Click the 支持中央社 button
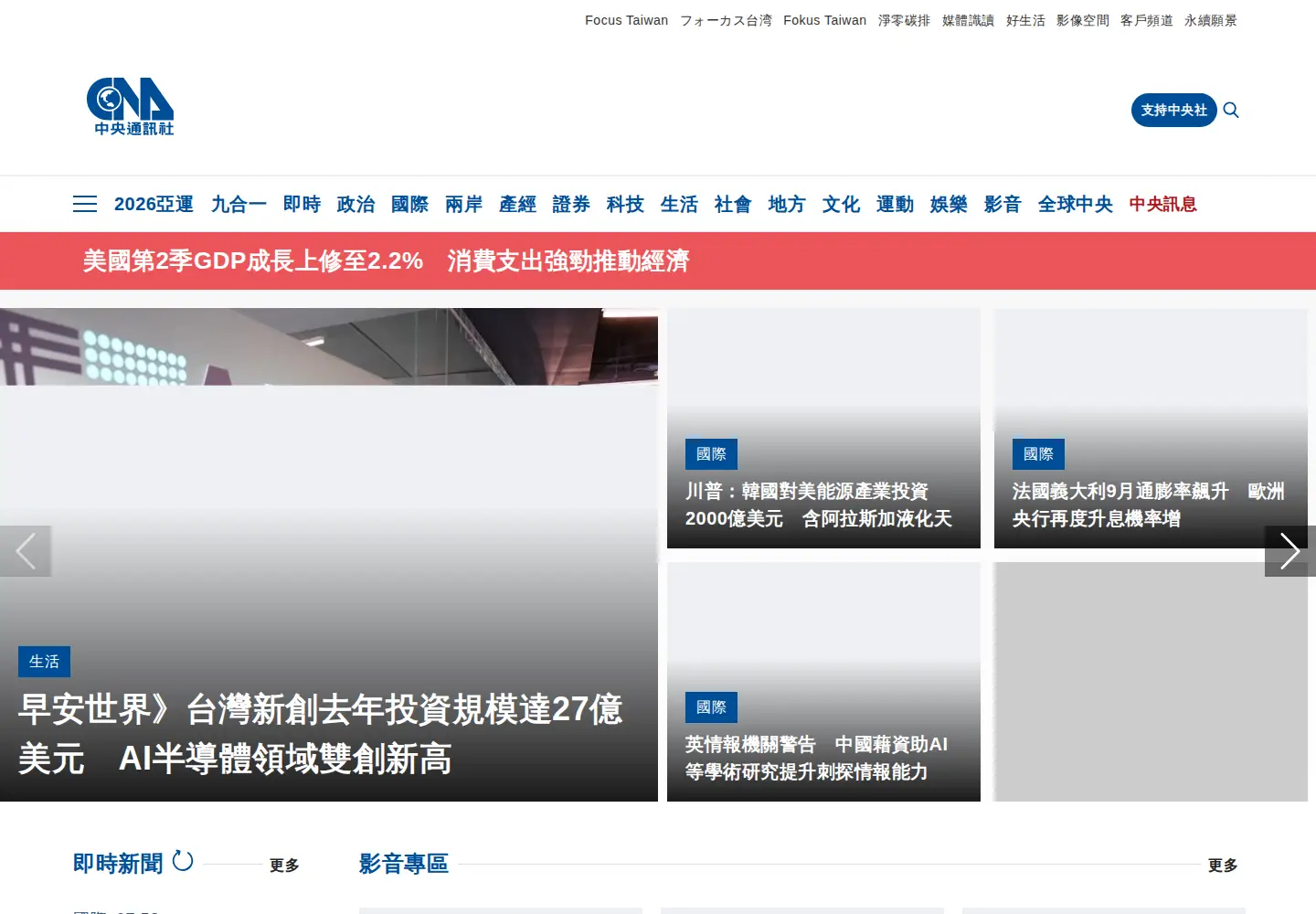 coord(1174,110)
